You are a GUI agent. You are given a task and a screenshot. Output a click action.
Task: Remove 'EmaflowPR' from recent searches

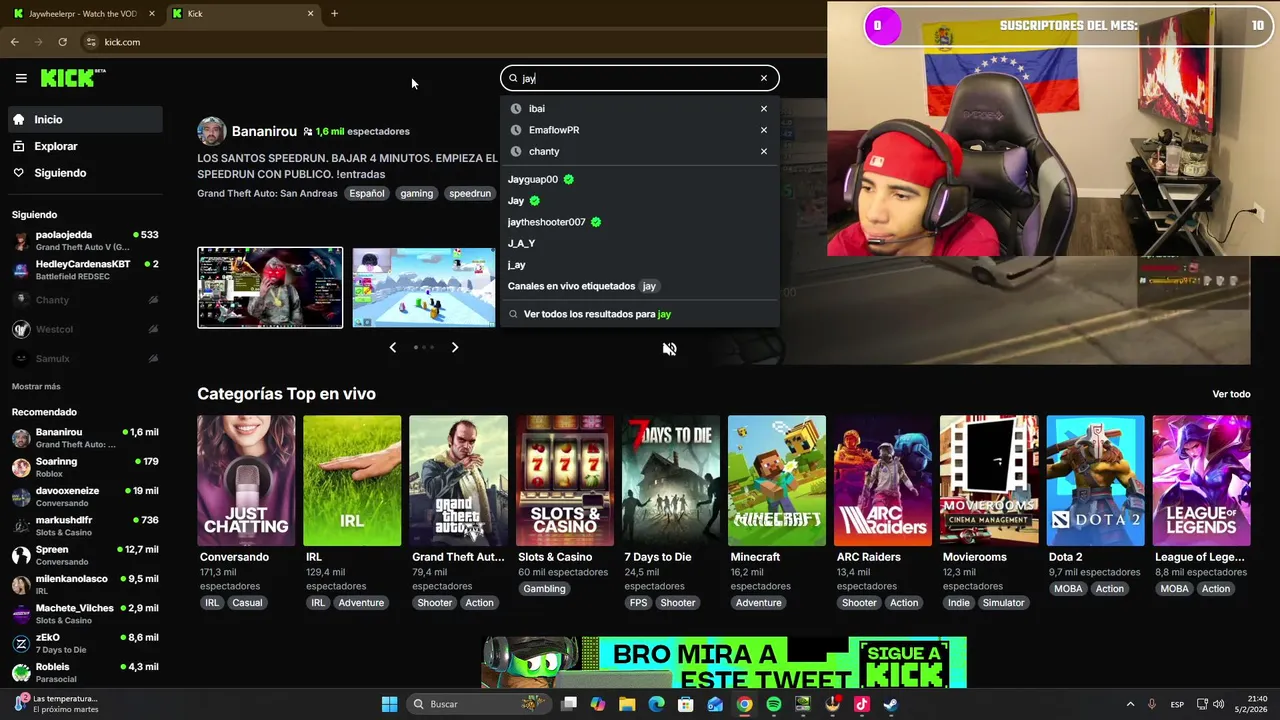click(764, 130)
